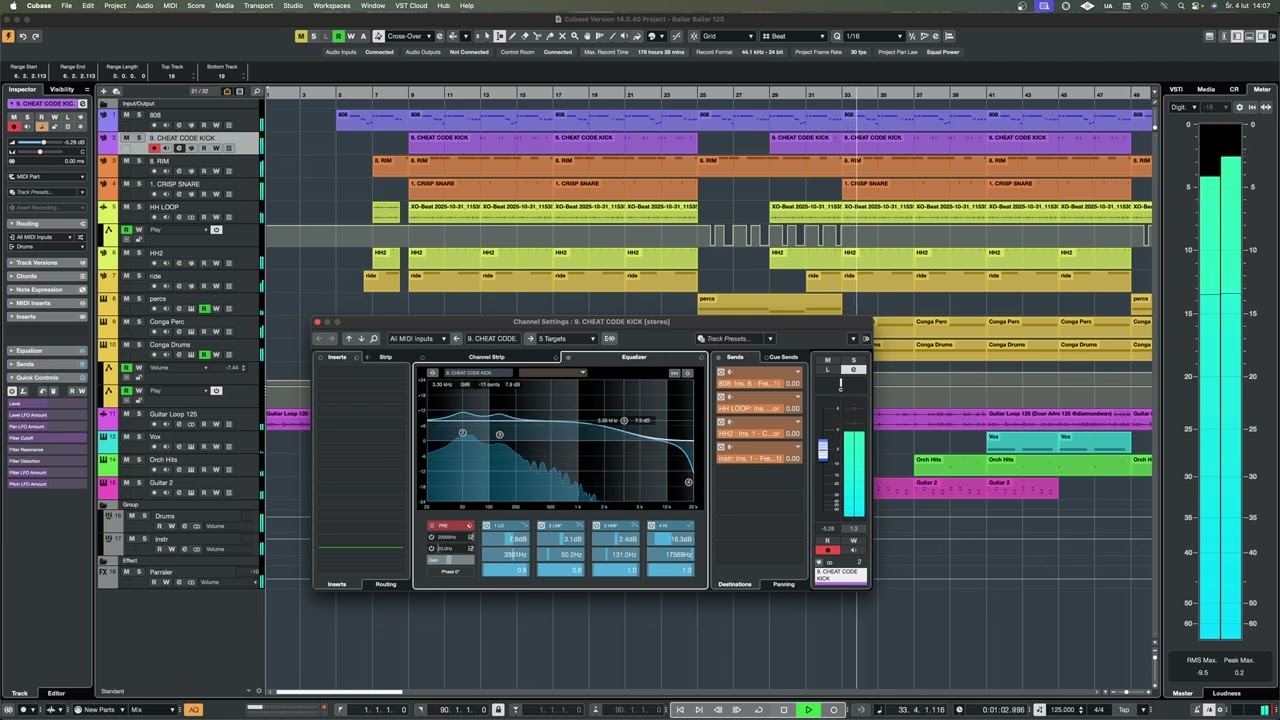Click Go to Project Start transport button
This screenshot has height=720, width=1280.
pos(680,710)
